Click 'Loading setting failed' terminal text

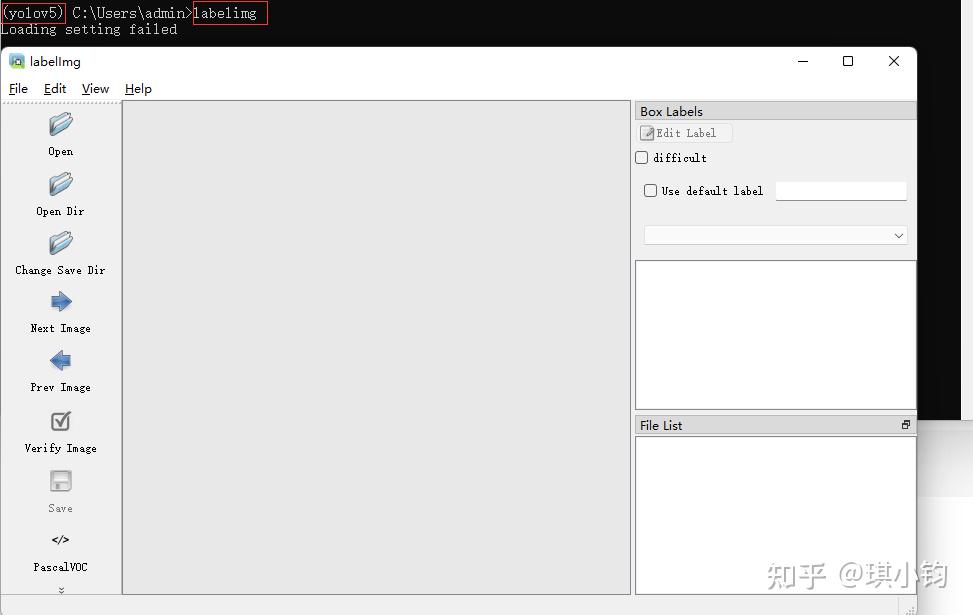(x=89, y=29)
